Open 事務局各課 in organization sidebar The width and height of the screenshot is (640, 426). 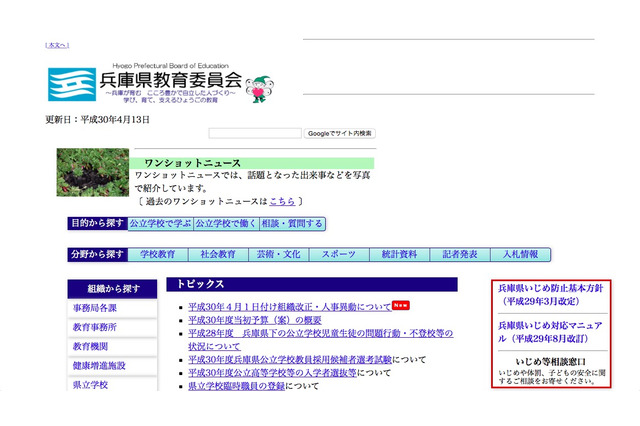coord(112,308)
